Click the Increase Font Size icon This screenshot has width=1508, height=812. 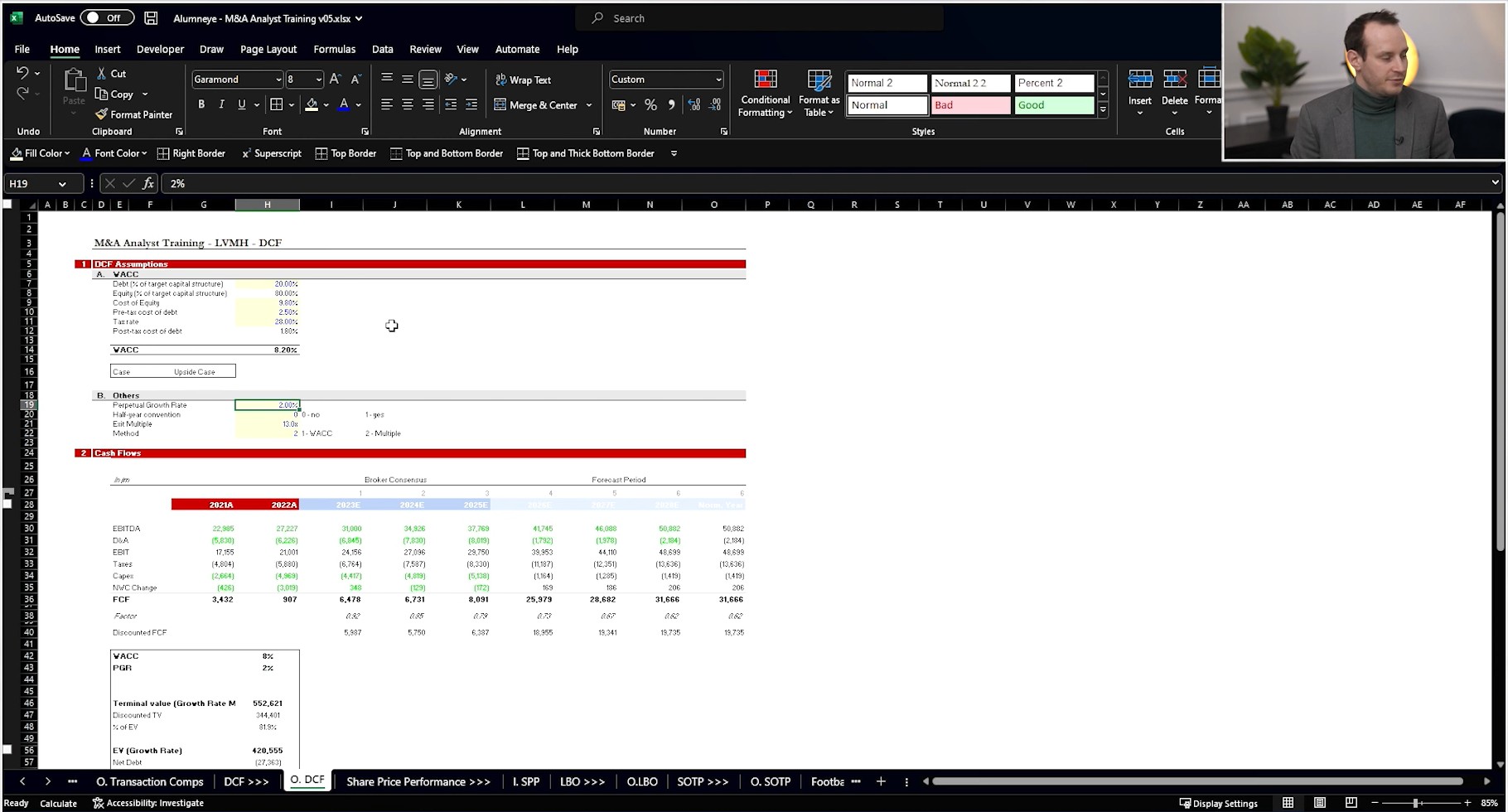coord(335,80)
